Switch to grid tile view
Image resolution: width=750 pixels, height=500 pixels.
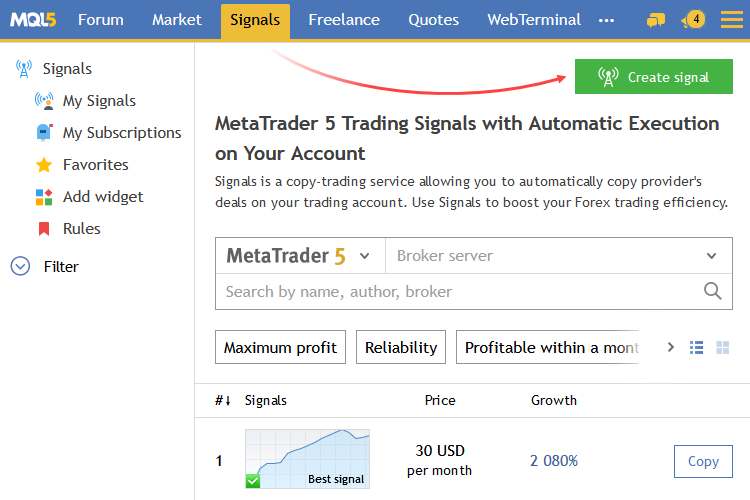(722, 347)
